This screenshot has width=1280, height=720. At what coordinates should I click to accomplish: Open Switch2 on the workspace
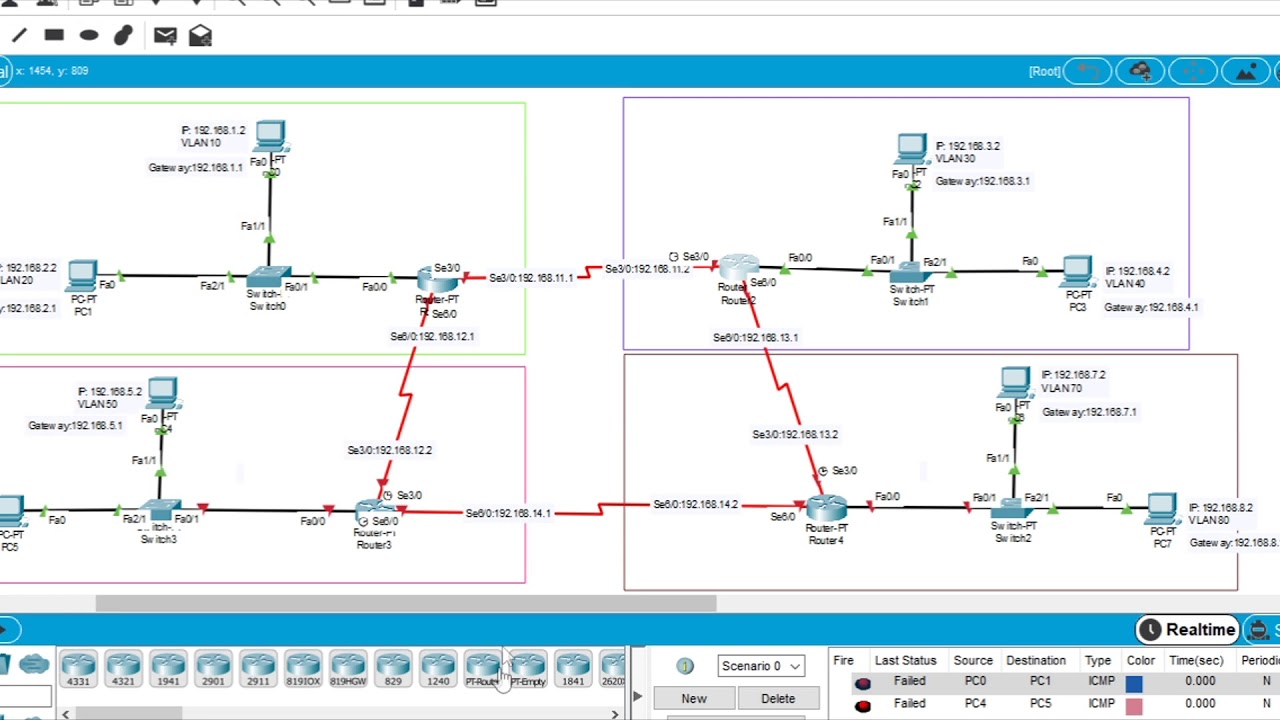point(1012,508)
